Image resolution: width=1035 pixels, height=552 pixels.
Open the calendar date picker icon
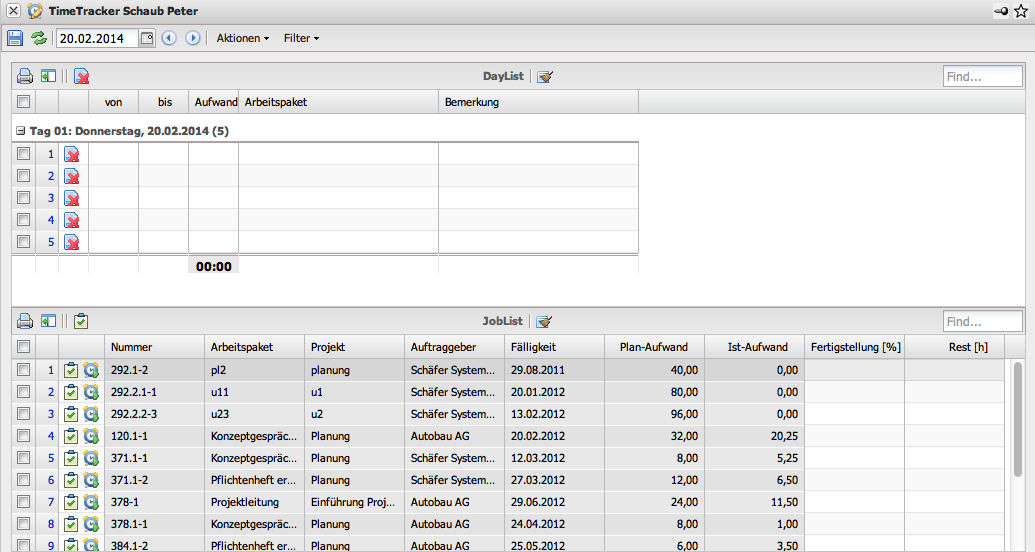pyautogui.click(x=146, y=38)
